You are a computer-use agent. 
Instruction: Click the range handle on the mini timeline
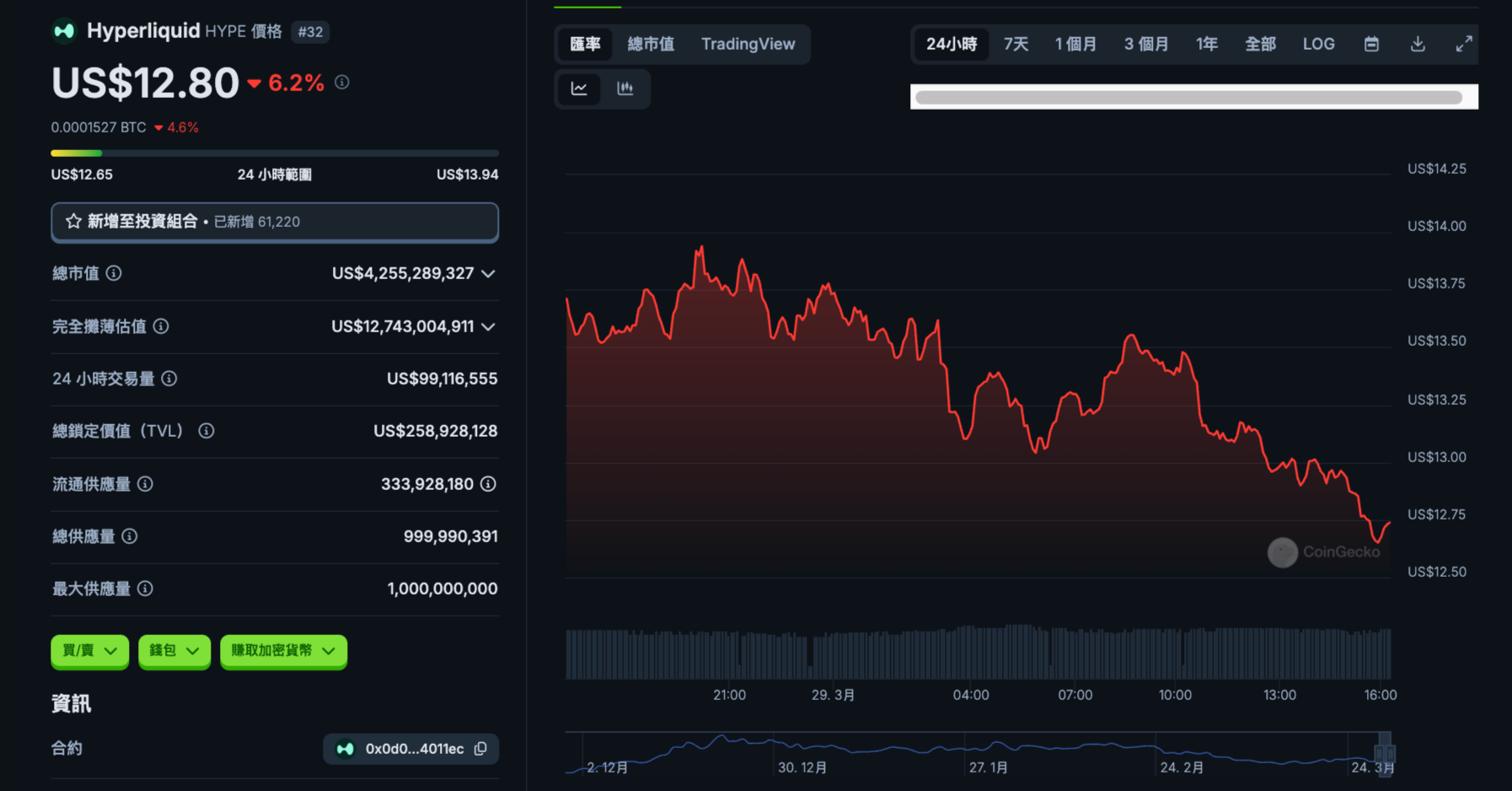[x=1385, y=751]
